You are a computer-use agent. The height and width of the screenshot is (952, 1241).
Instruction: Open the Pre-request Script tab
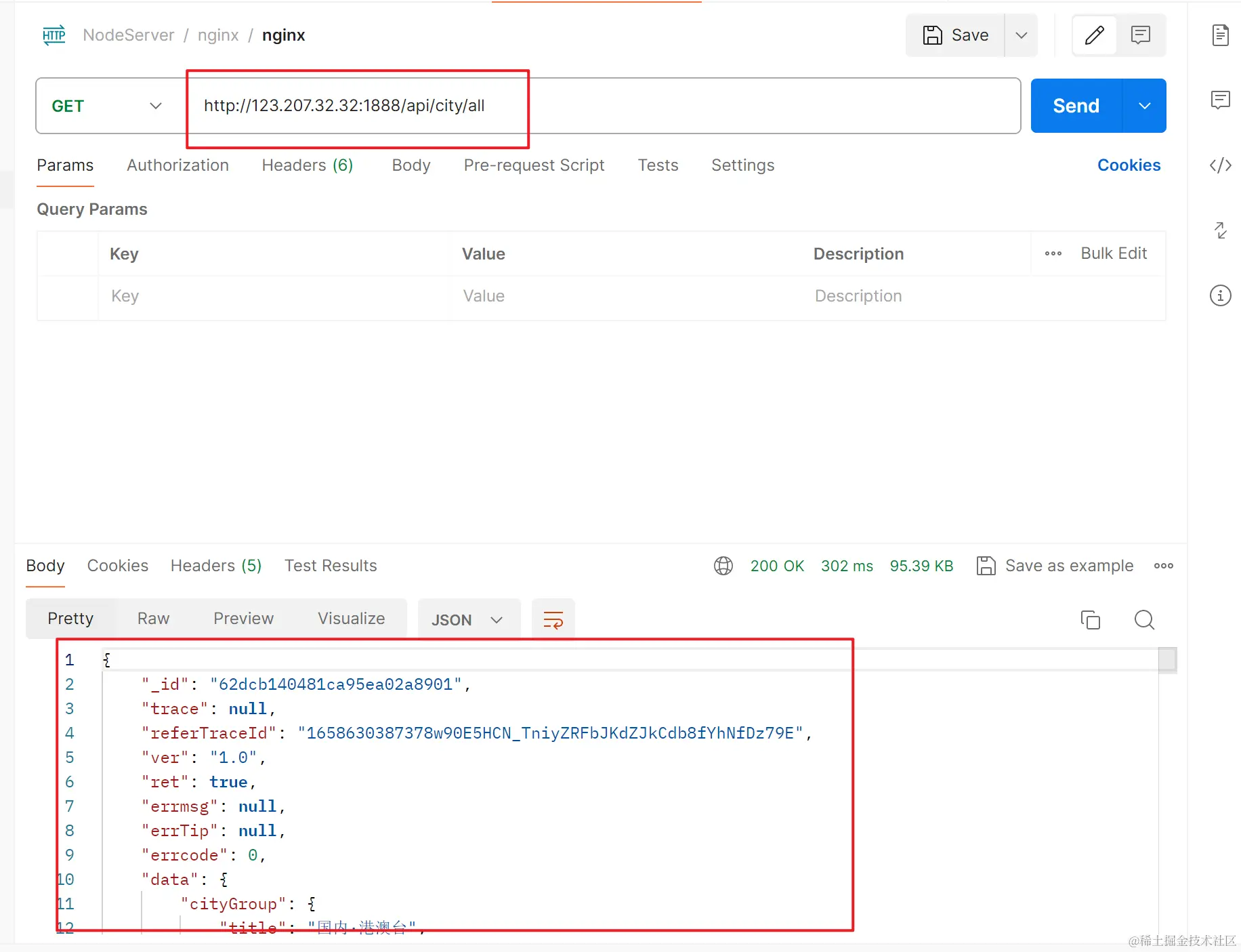pos(534,165)
